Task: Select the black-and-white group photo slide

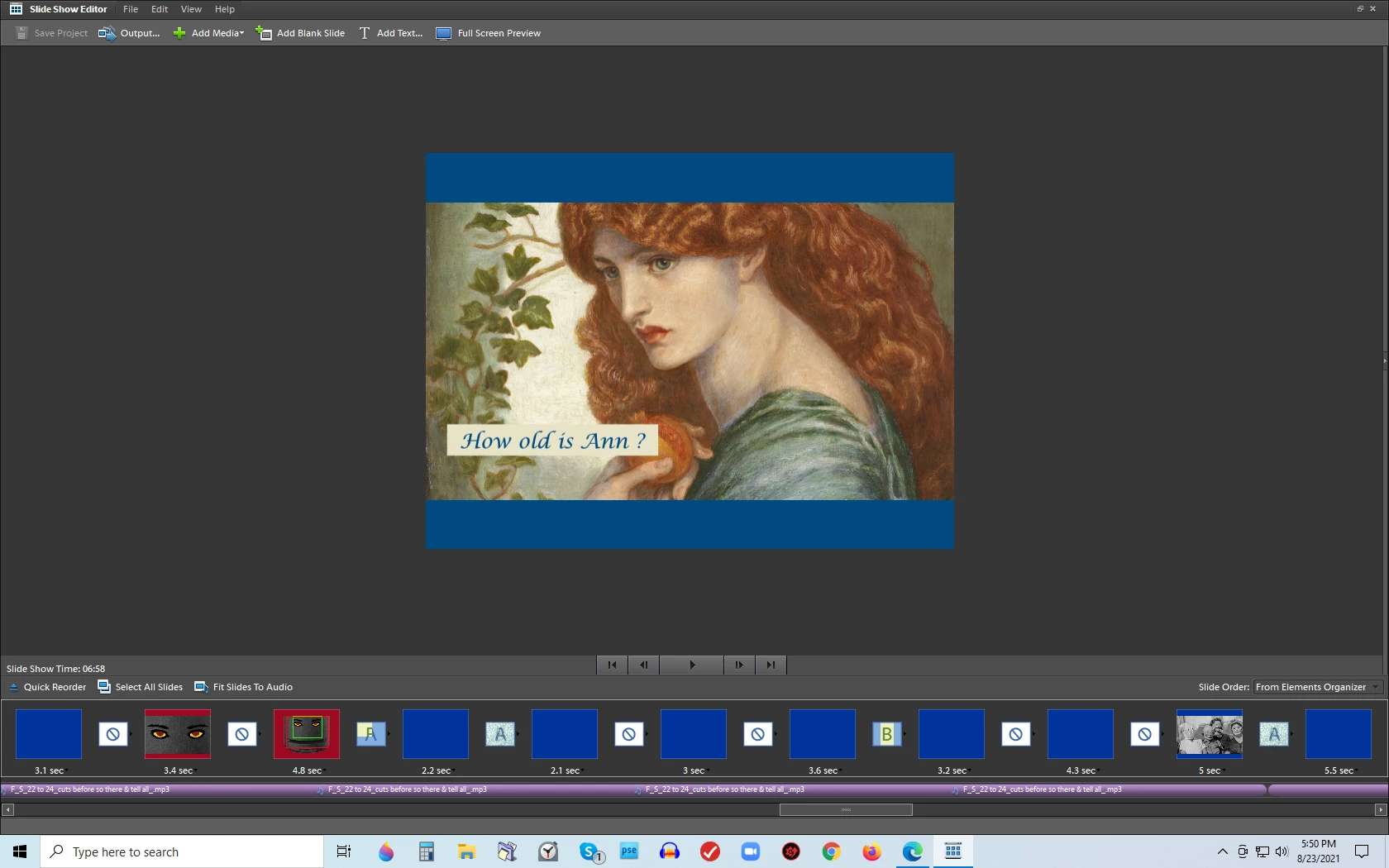Action: pos(1210,734)
